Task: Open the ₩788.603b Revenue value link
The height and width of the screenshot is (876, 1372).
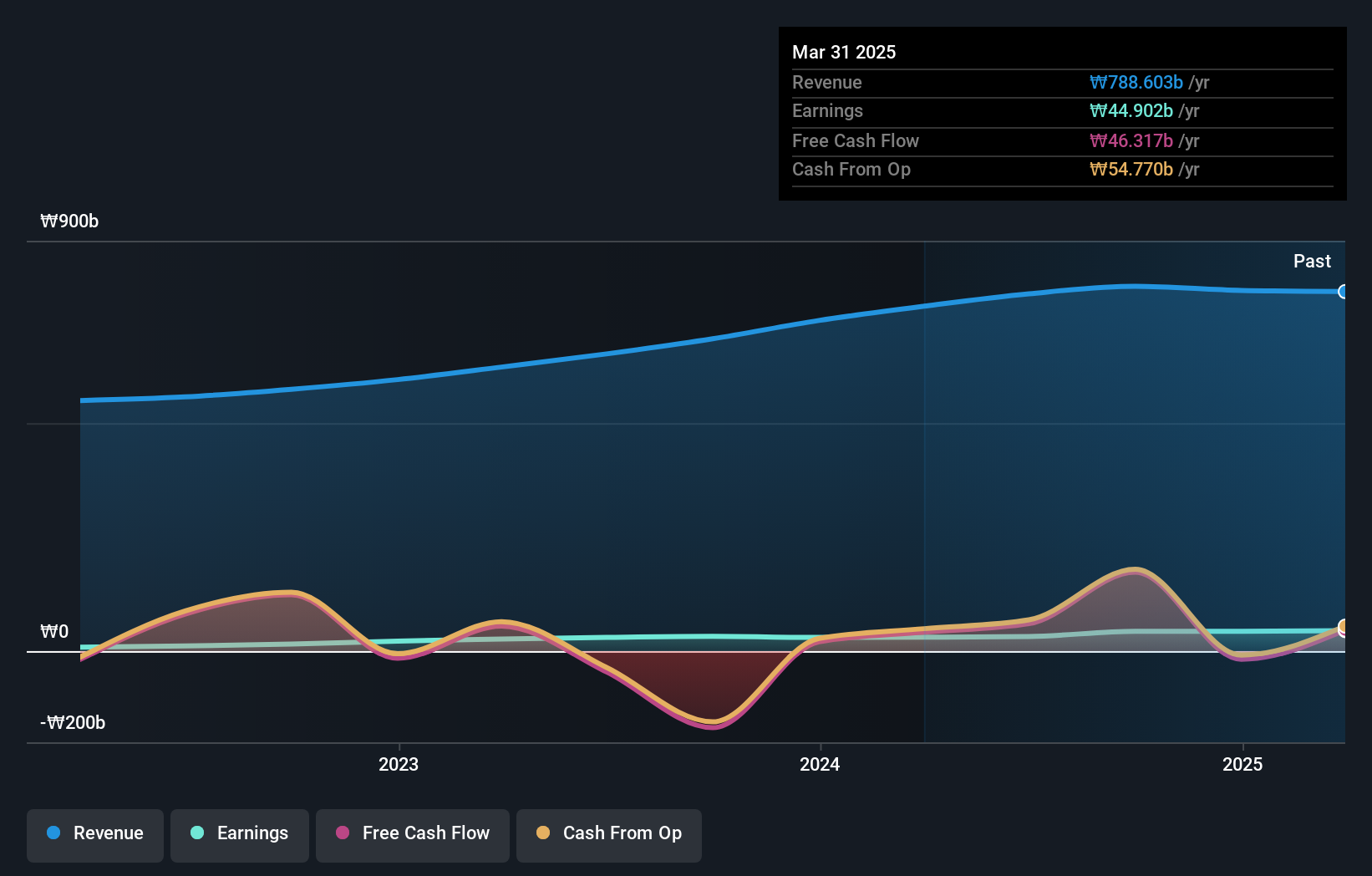Action: [x=1136, y=83]
